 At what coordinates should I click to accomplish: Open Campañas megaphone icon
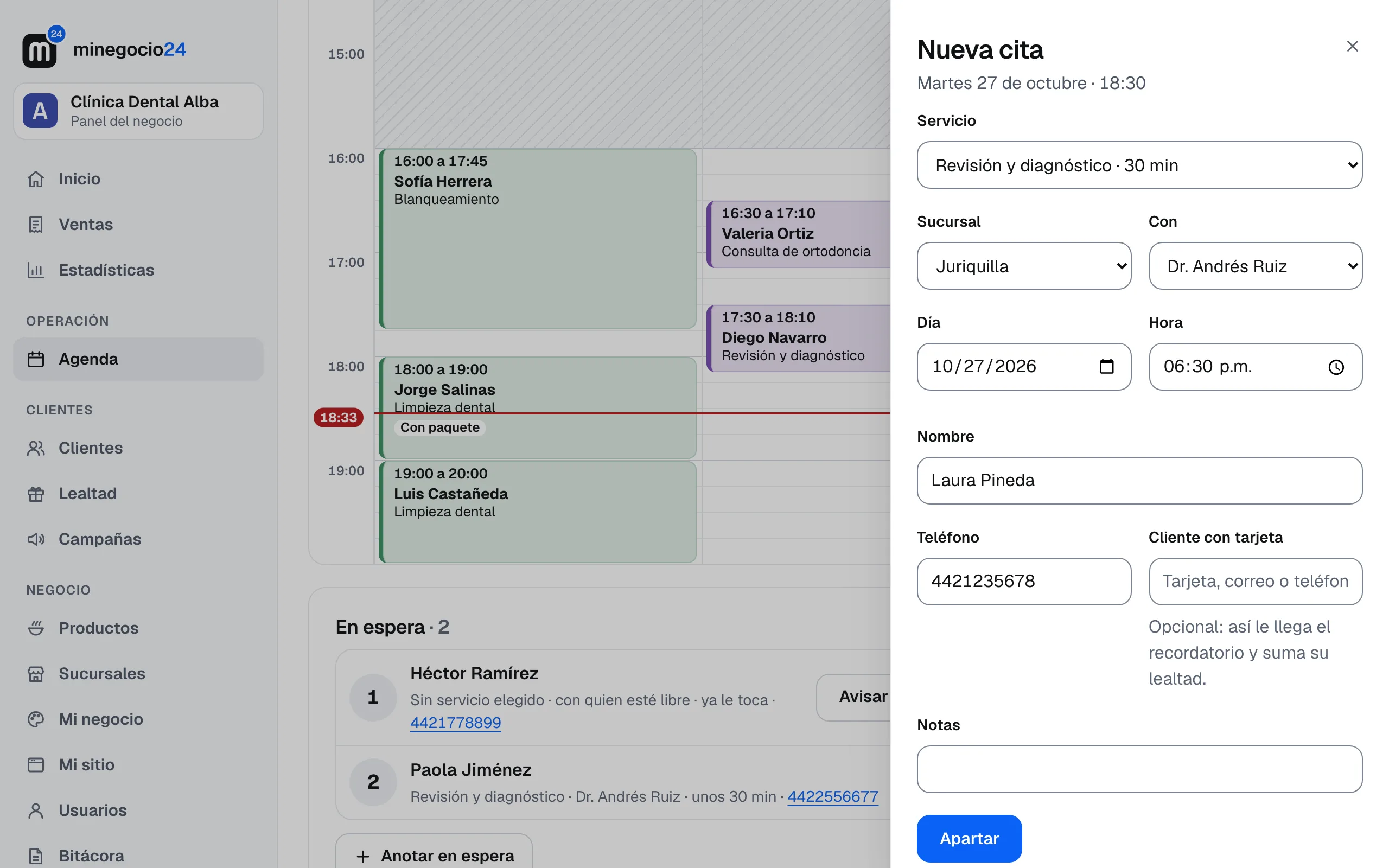(36, 539)
